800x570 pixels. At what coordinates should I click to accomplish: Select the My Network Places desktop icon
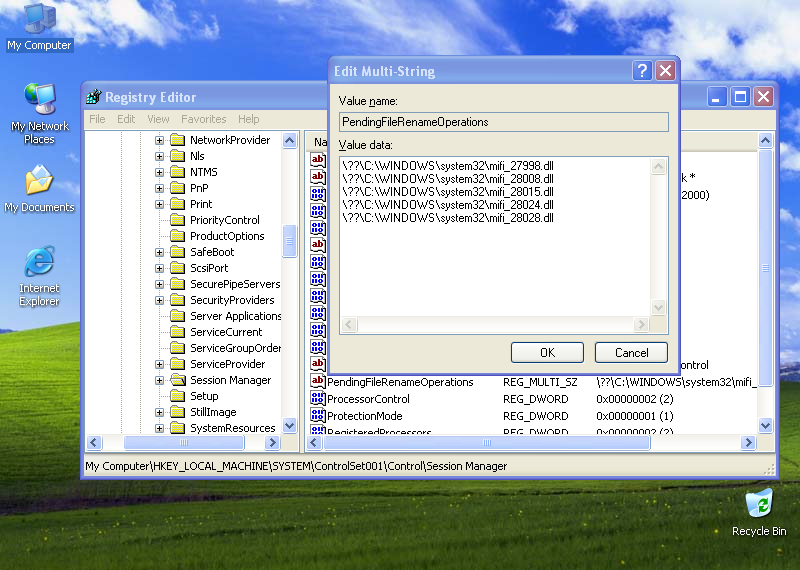(39, 113)
